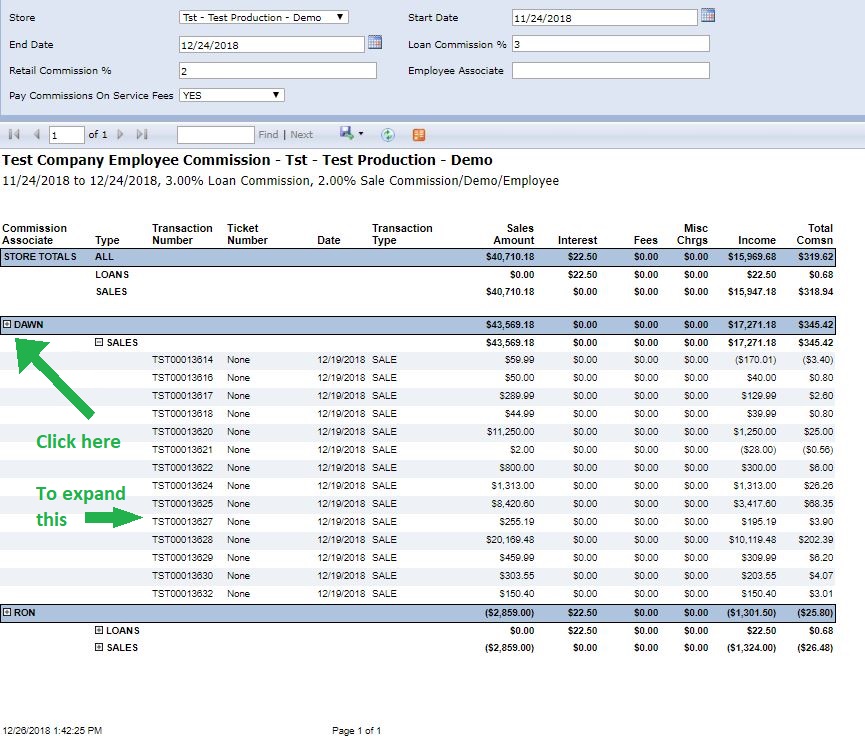The width and height of the screenshot is (865, 740).
Task: Expand RON's SALES section
Action: (x=99, y=647)
